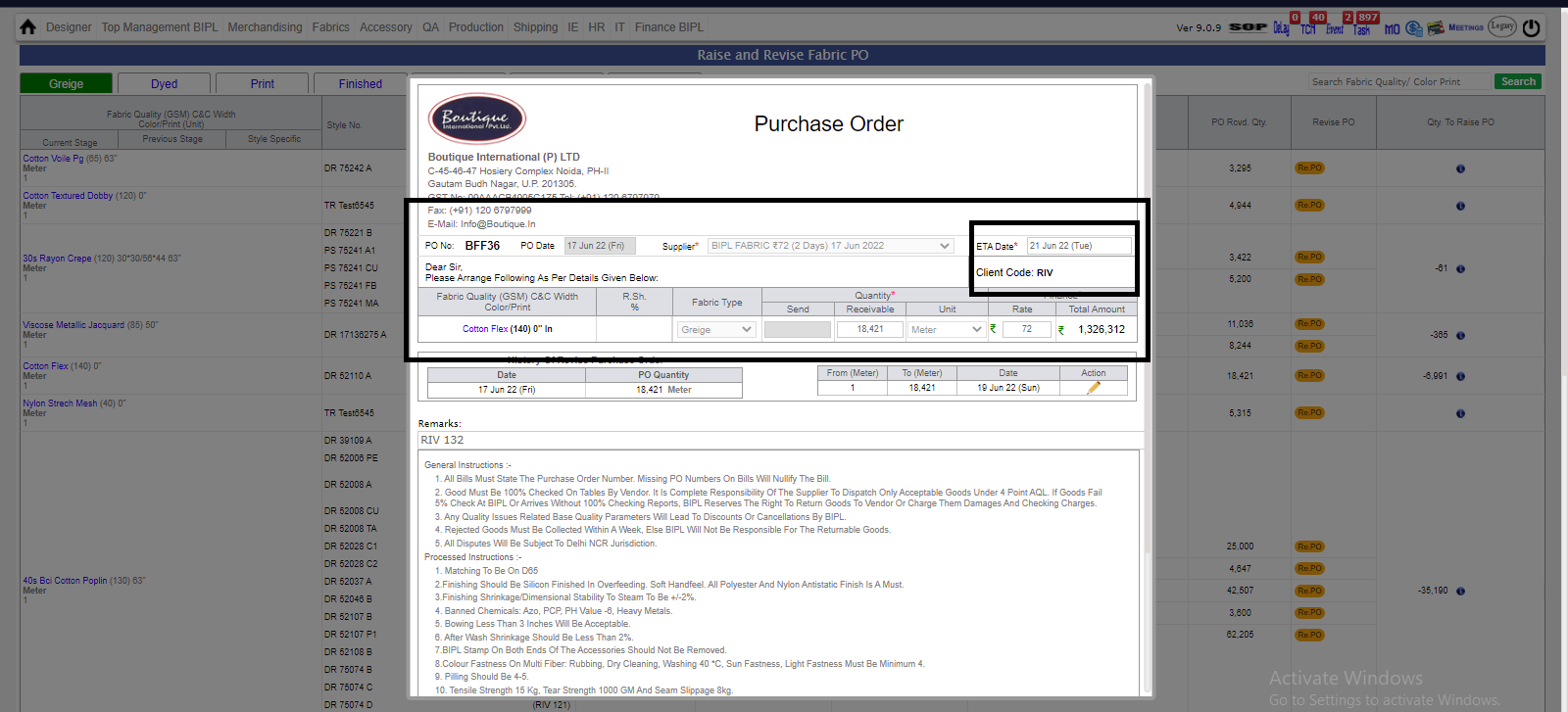Screen dimensions: 1568x712
Task: Open the Designer menu
Action: point(69,27)
